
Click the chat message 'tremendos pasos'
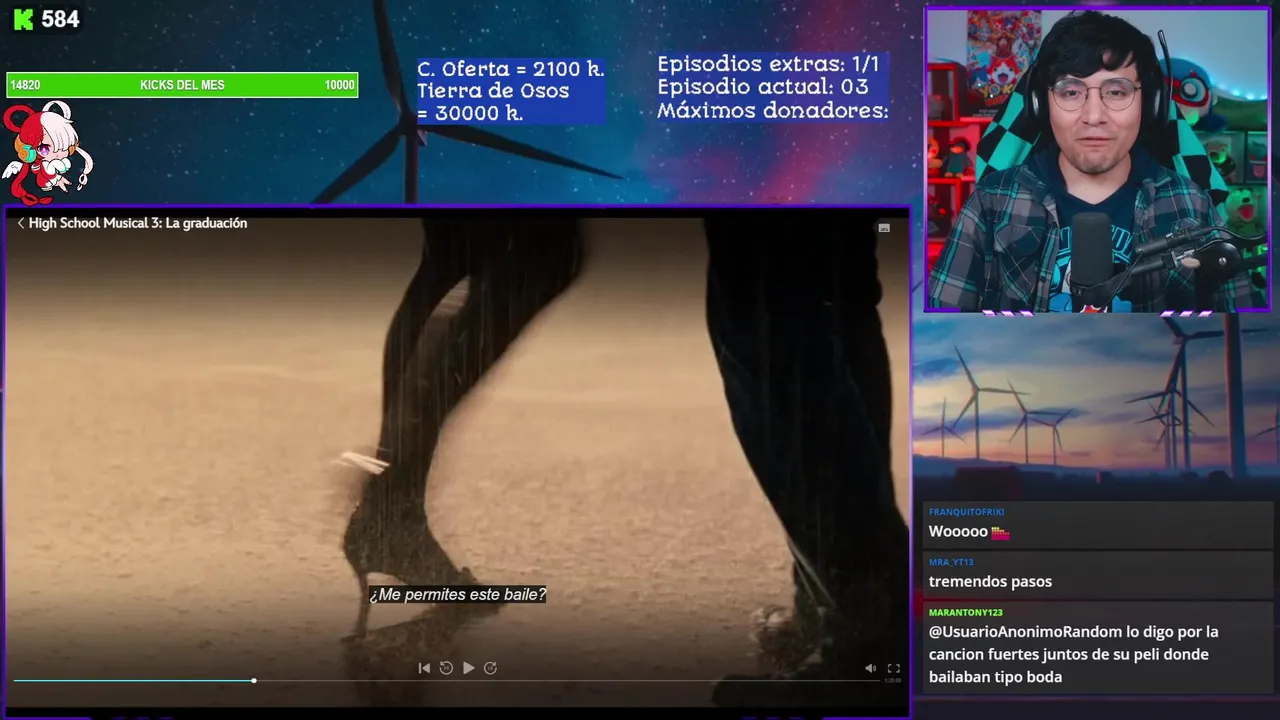coord(990,581)
